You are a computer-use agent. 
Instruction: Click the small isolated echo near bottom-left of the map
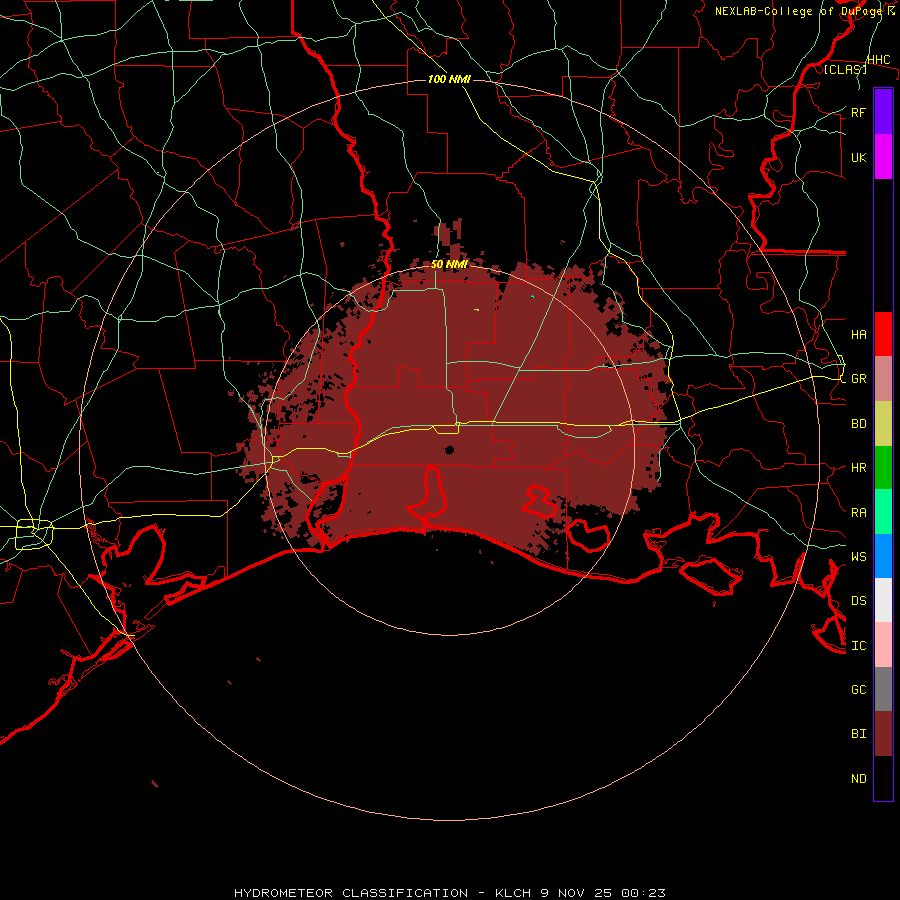[x=154, y=783]
